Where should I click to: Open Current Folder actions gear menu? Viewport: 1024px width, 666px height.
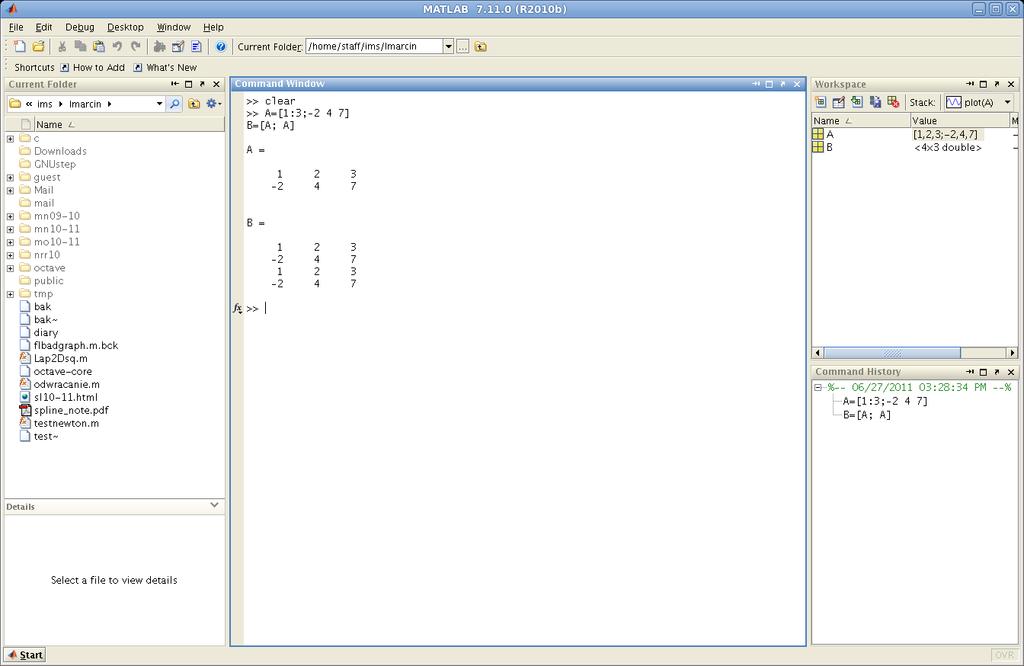214,104
